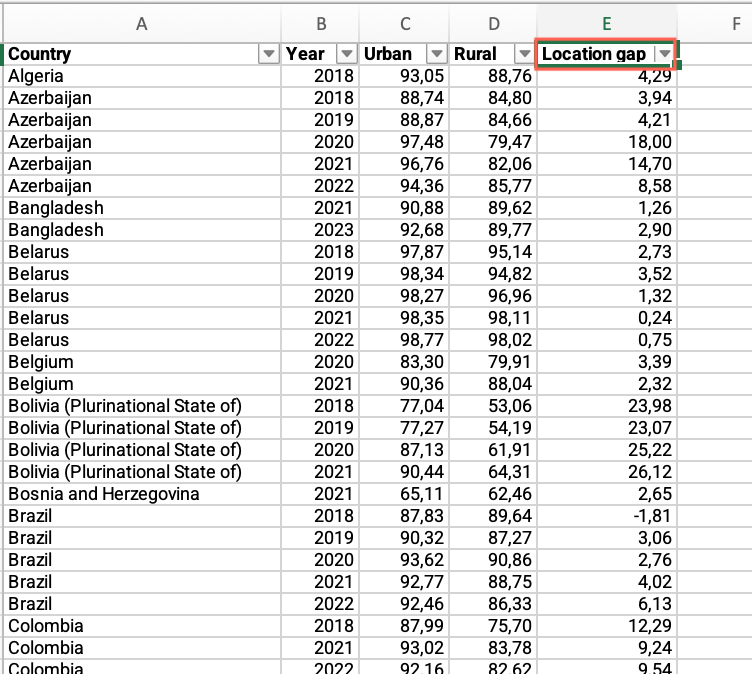Click the Location gap header cell
This screenshot has width=752, height=674.
(607, 54)
